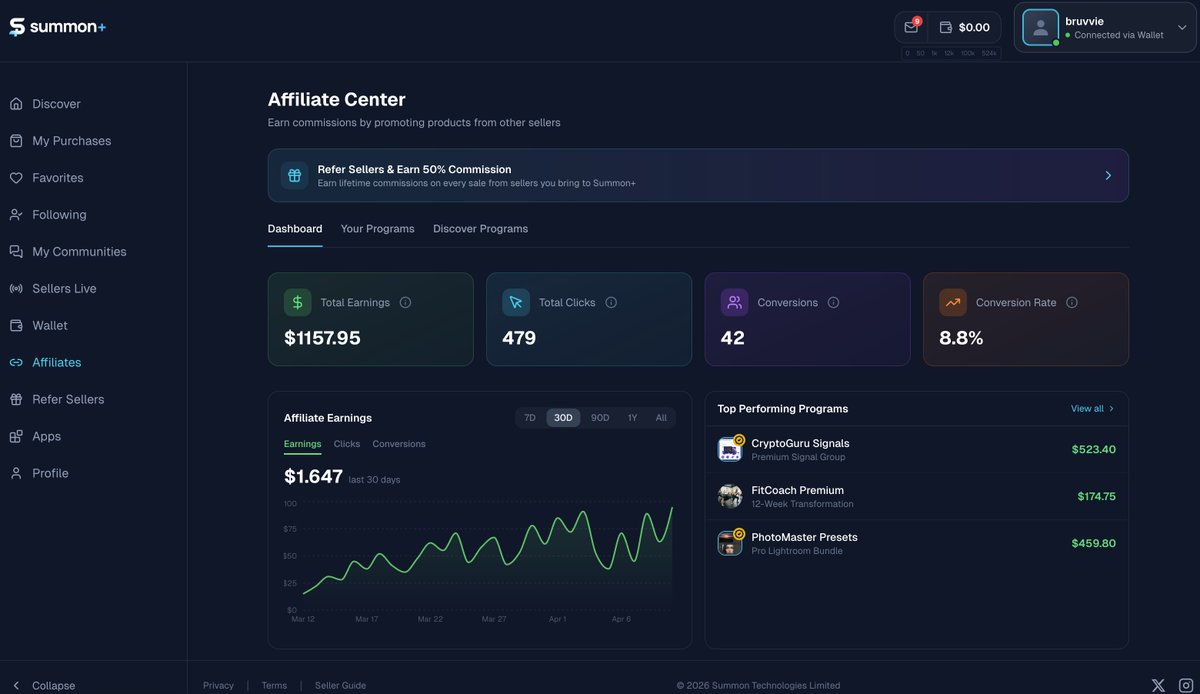
Task: Collapse the sidebar
Action: [x=42, y=686]
